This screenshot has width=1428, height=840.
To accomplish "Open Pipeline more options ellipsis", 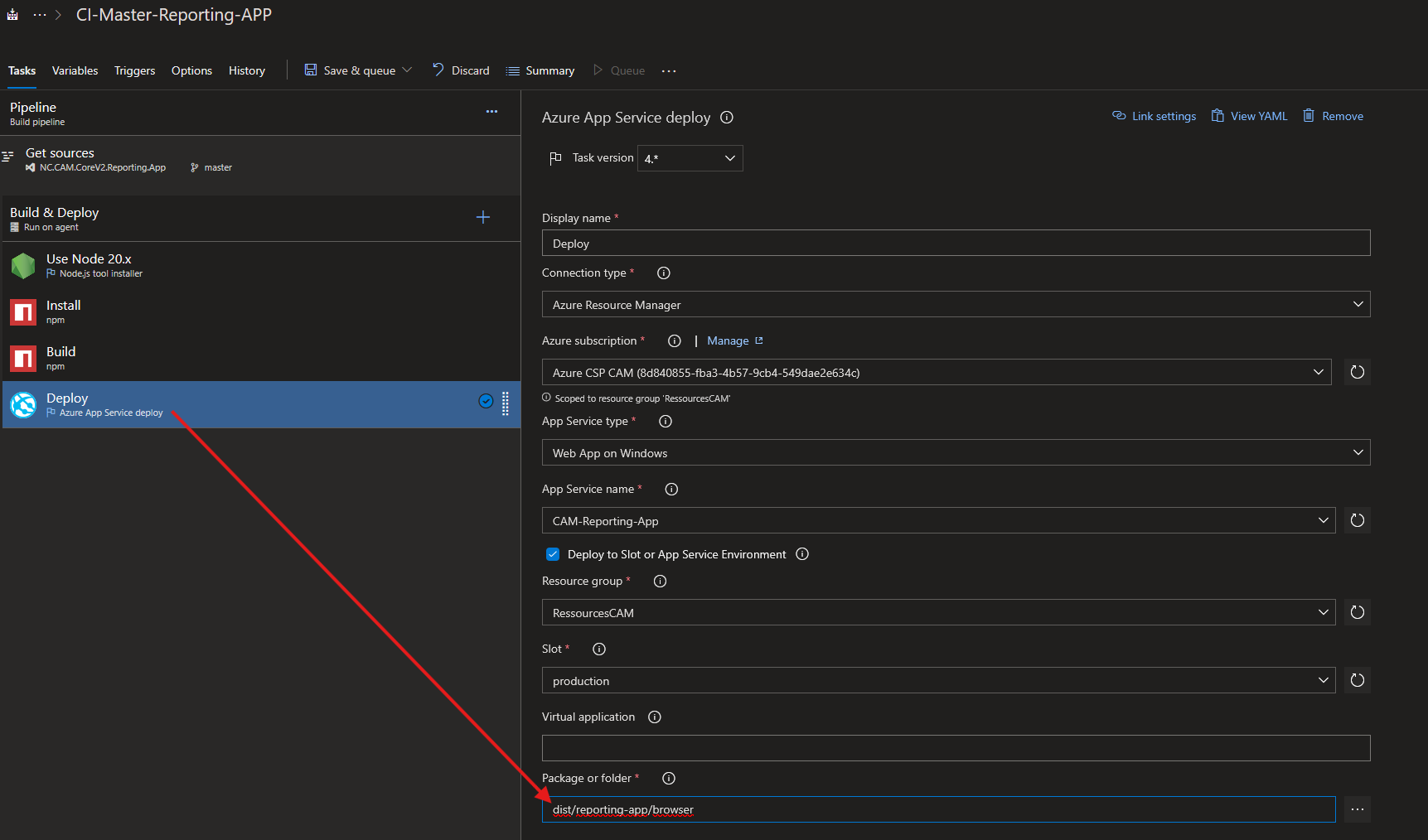I will click(491, 111).
